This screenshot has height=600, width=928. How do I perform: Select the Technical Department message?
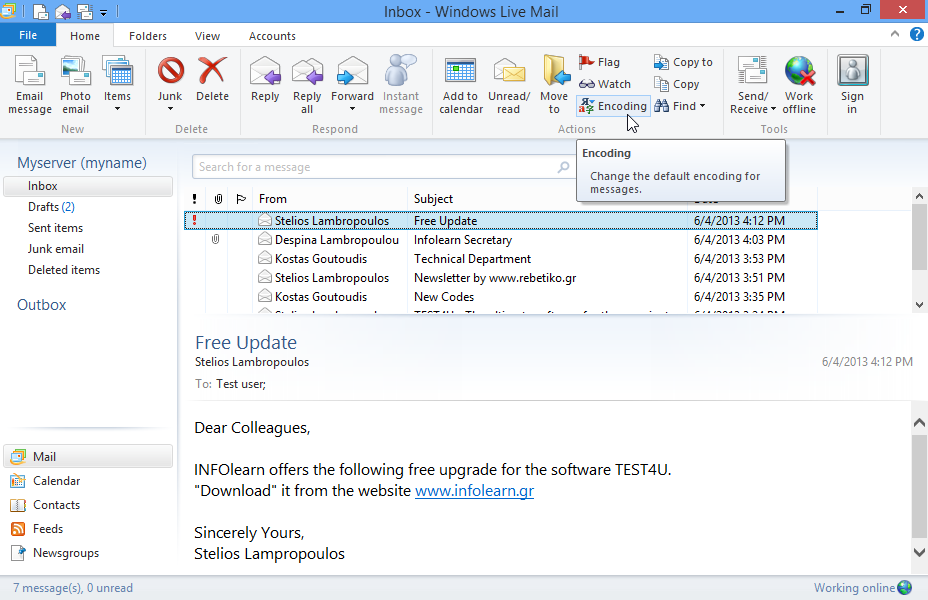(501, 259)
